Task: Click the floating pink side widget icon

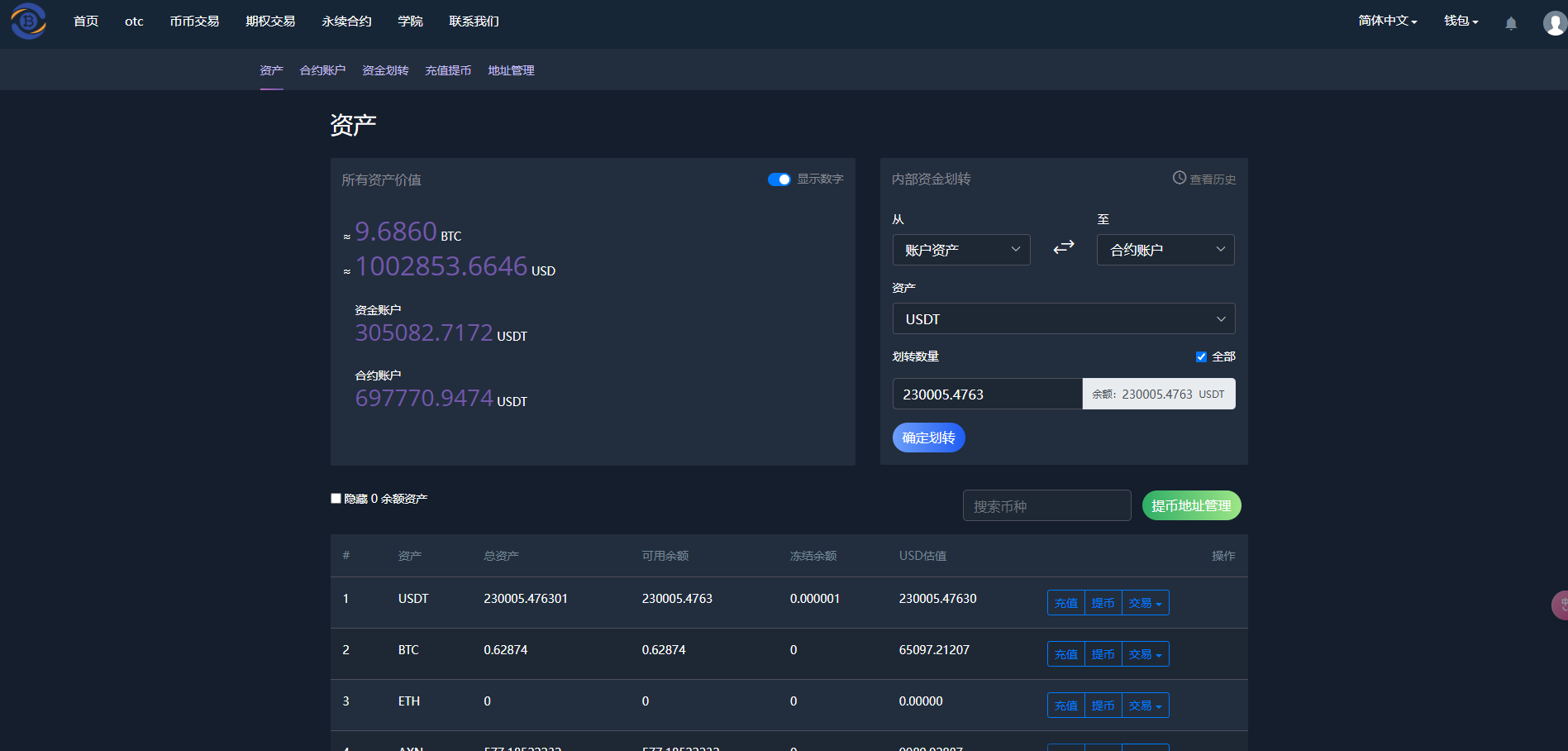Action: 1559,605
